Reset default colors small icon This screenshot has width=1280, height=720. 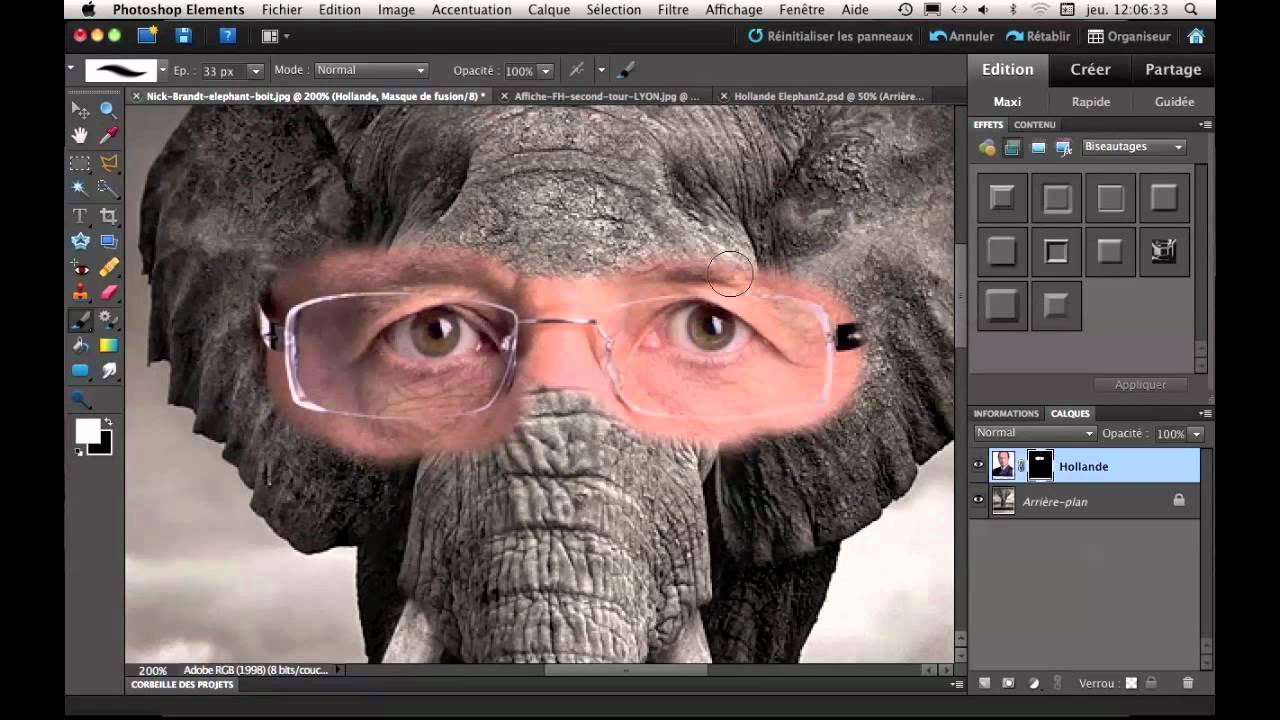point(79,452)
